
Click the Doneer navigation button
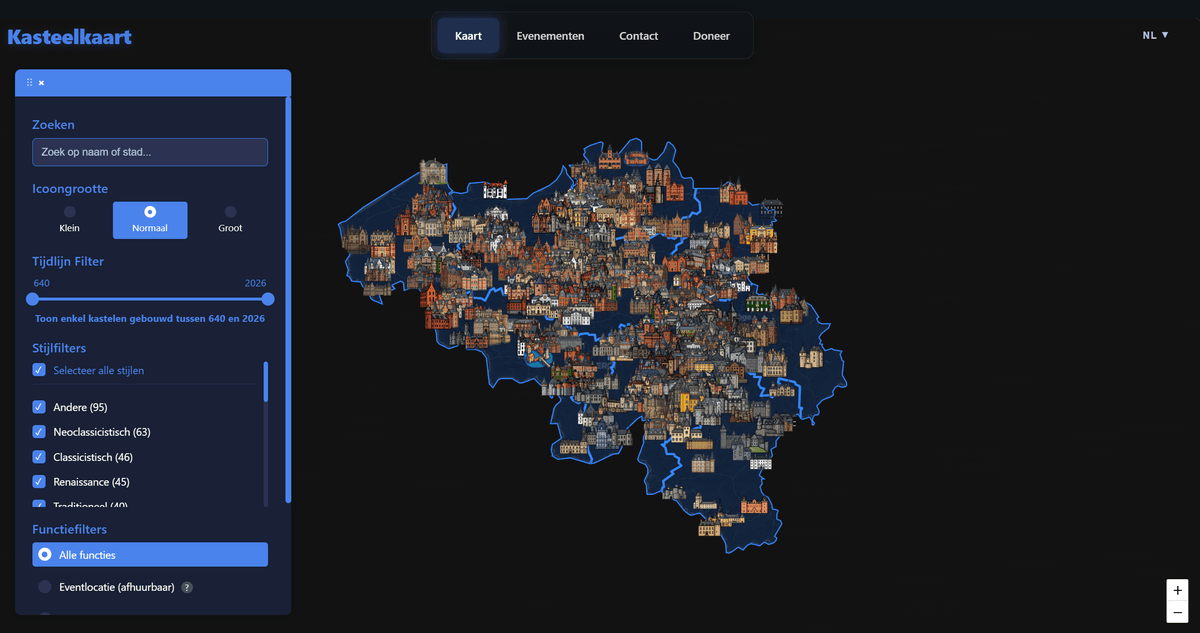tap(711, 36)
